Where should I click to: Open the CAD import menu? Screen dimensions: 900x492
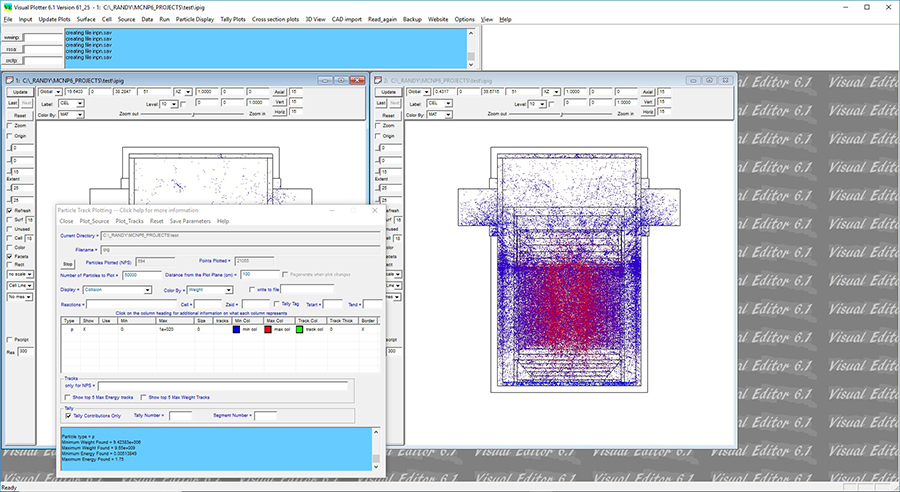tap(347, 19)
